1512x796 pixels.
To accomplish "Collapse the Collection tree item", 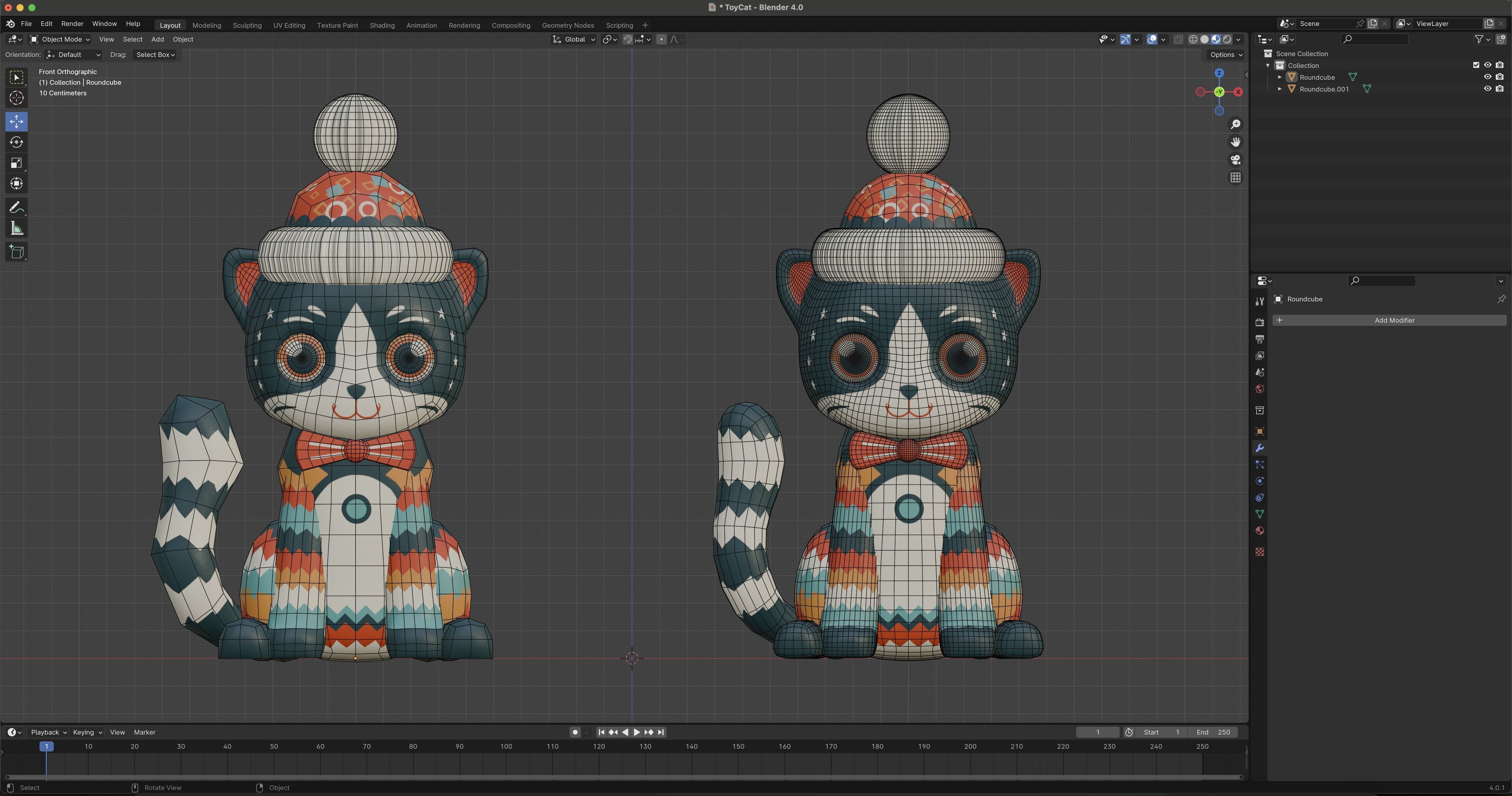I will 1268,65.
